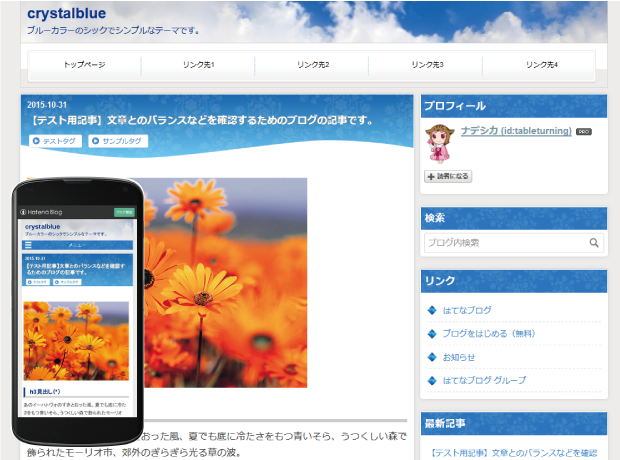Open the crystalblue blog title link
620x460 pixels.
[x=66, y=14]
